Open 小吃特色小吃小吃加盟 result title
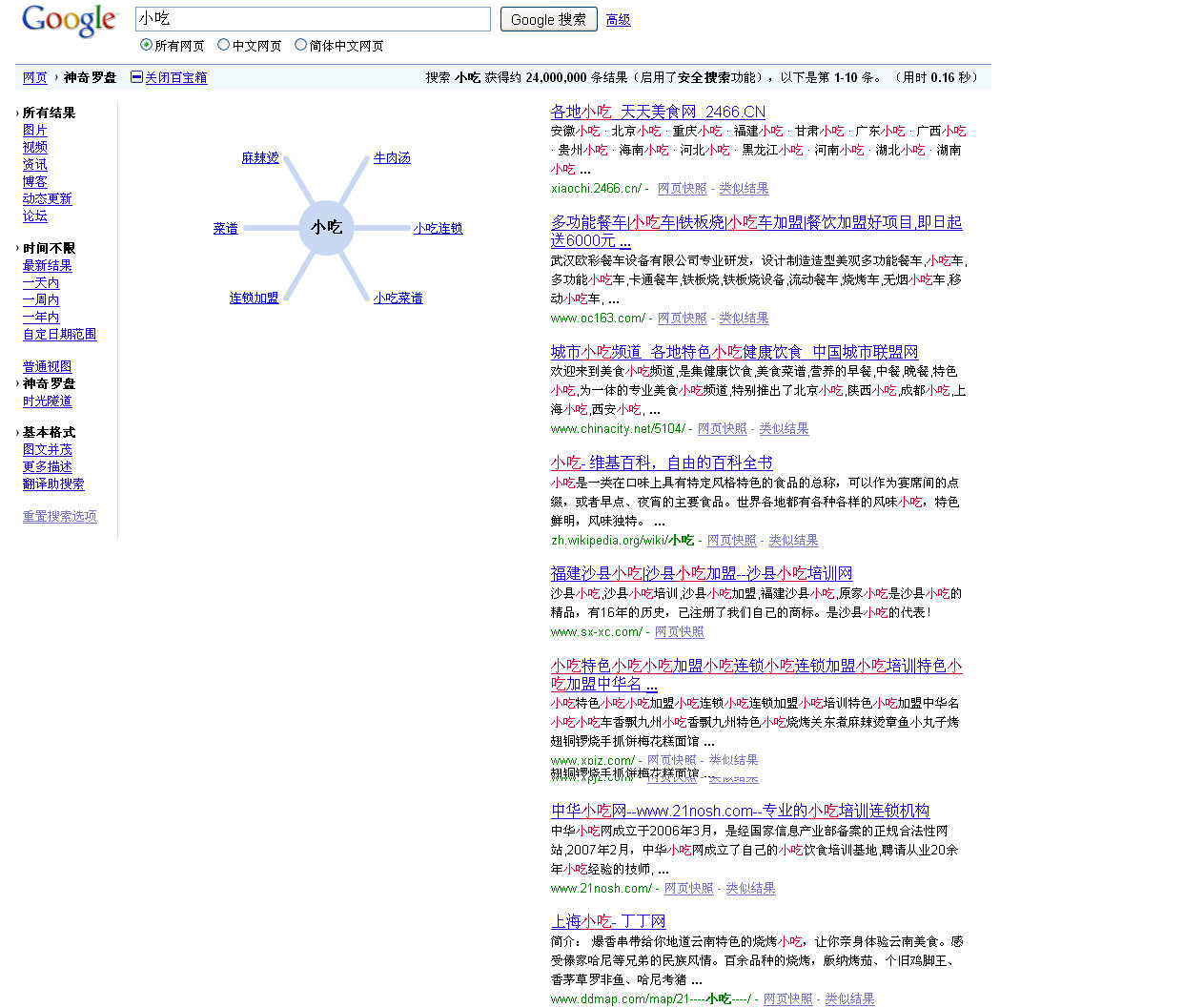The height and width of the screenshot is (1008, 1204). [756, 675]
